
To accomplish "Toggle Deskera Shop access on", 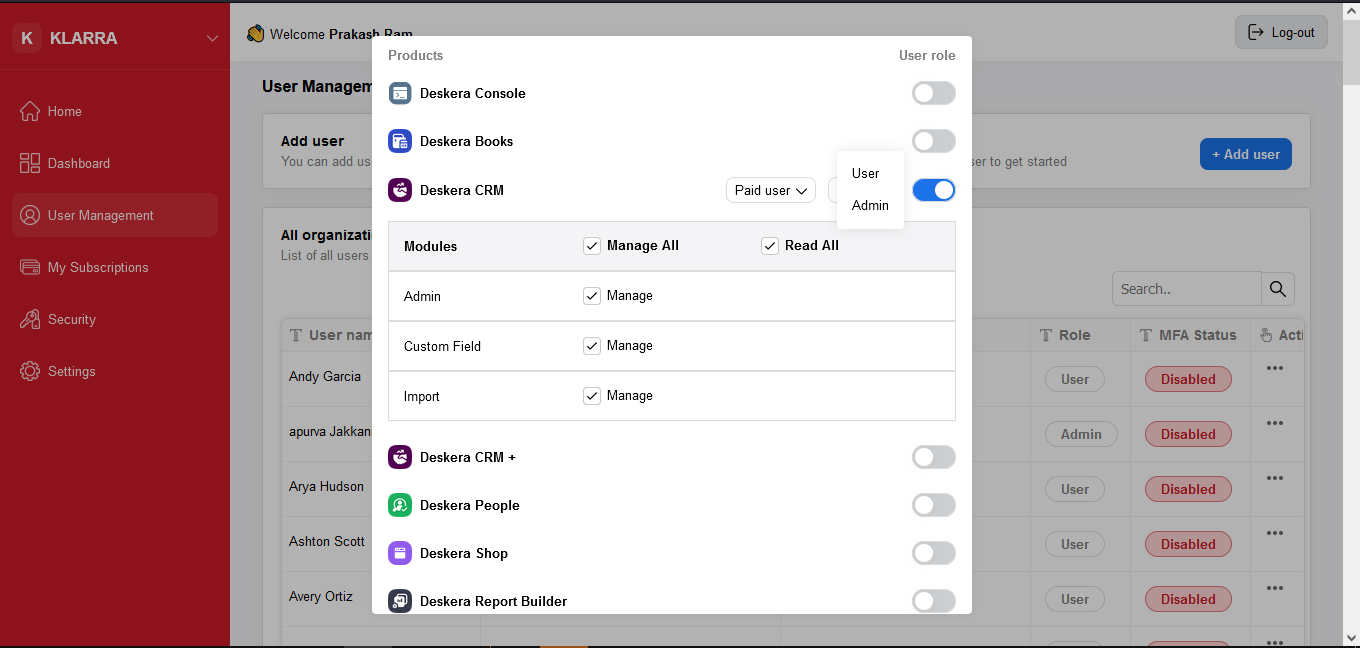I will 934,553.
